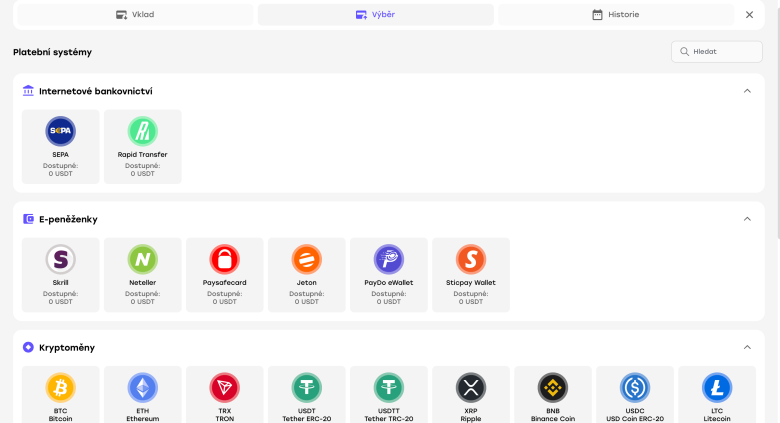Collapse the Kryptoměny section
780x423 pixels.
coord(747,347)
